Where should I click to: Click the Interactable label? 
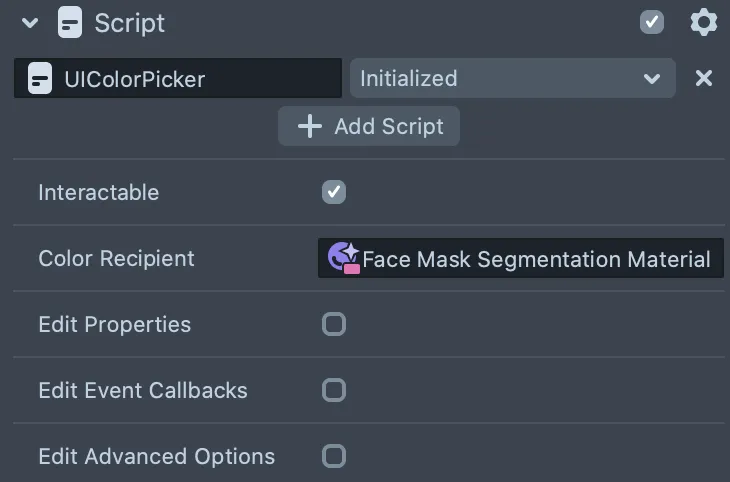(x=99, y=192)
